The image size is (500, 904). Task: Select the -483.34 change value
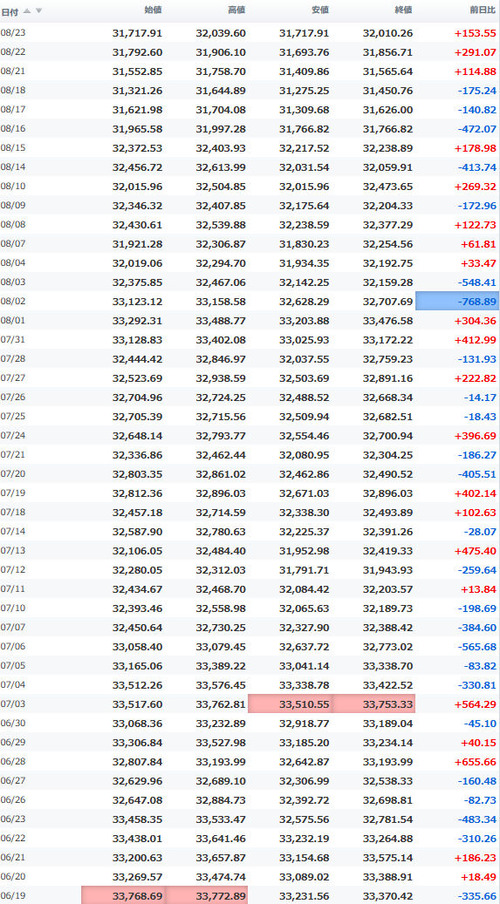coord(477,819)
